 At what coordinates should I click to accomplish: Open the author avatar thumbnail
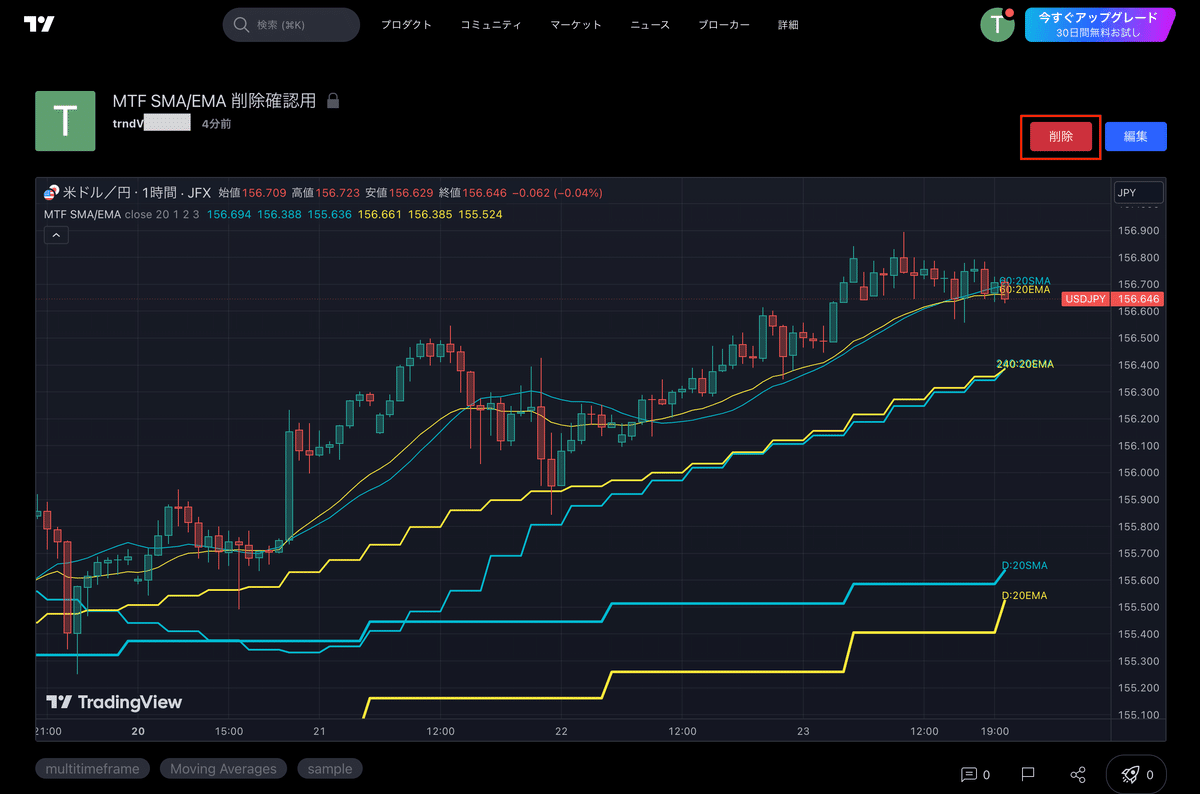pos(65,121)
